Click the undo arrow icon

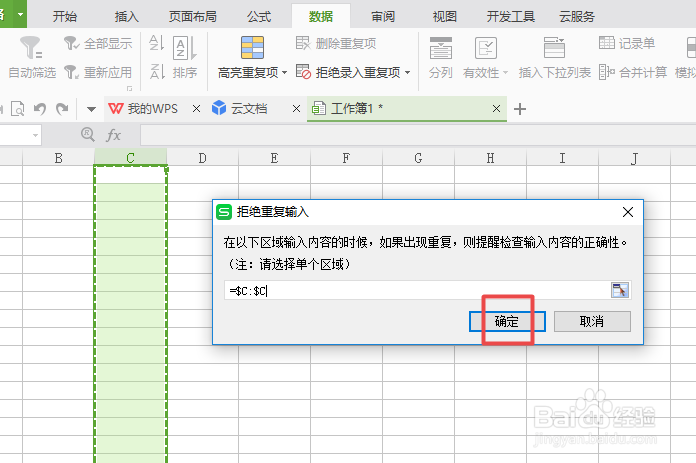pos(40,108)
